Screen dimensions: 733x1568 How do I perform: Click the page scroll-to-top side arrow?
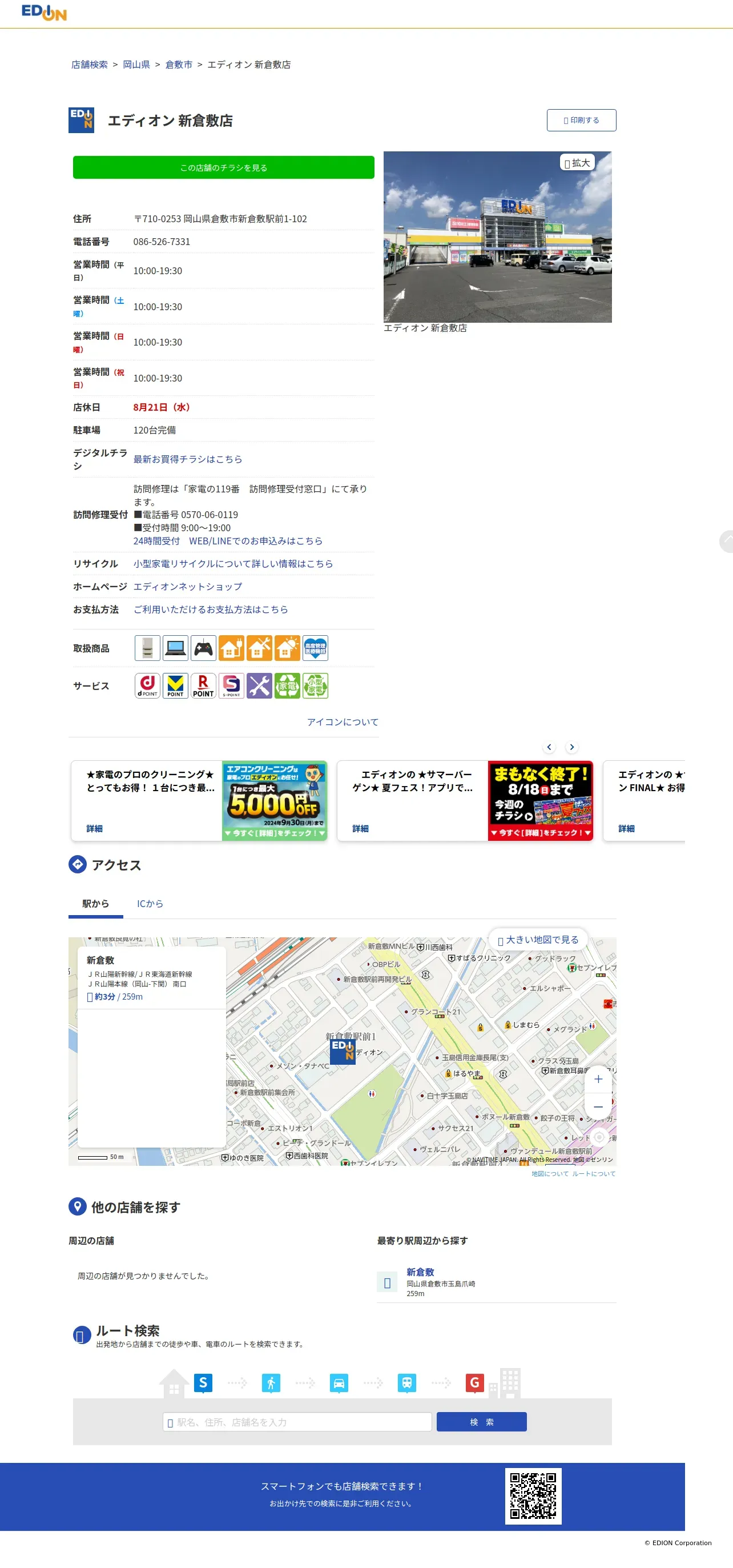[x=726, y=541]
